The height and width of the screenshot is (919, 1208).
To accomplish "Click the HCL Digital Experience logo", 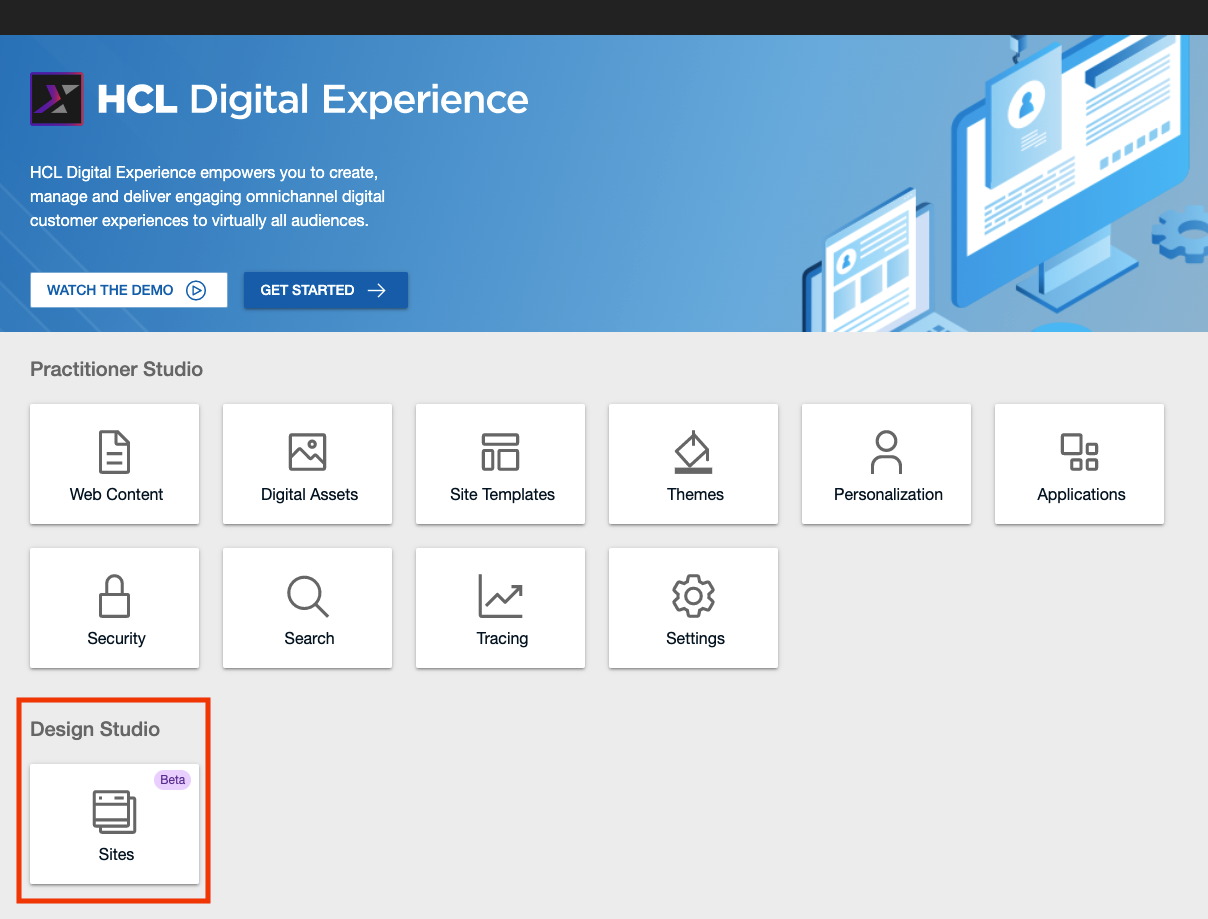I will tap(56, 99).
